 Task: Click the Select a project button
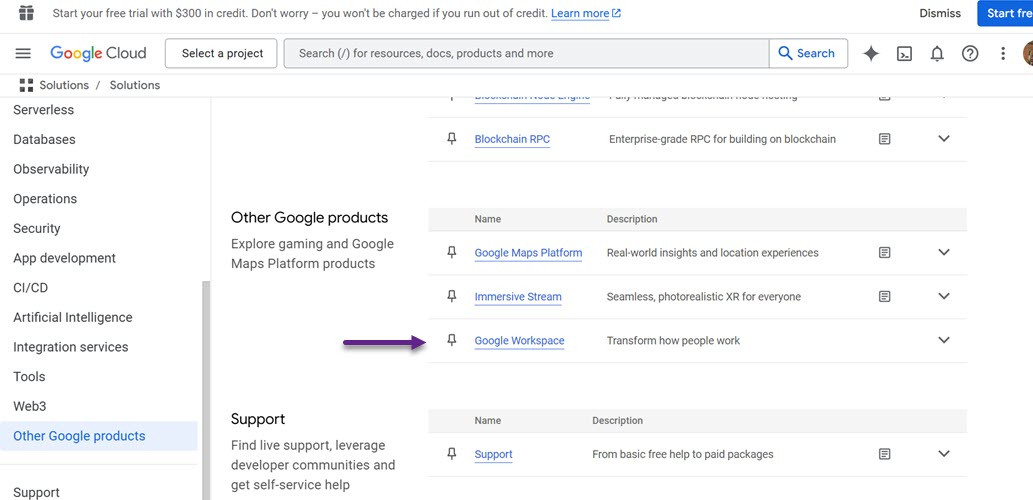(x=222, y=54)
